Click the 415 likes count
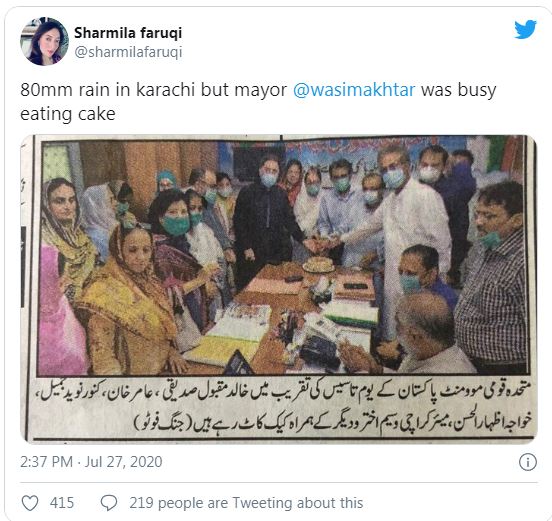The height and width of the screenshot is (521, 552). pos(62,503)
